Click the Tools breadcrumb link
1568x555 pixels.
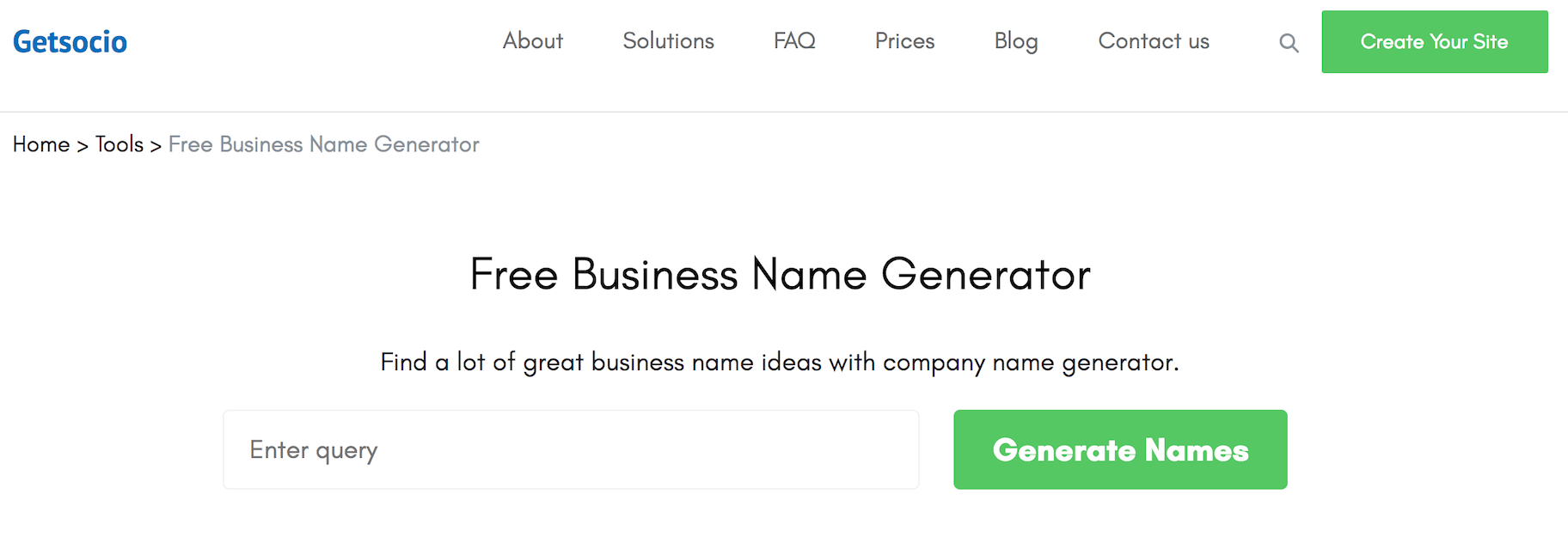(119, 144)
